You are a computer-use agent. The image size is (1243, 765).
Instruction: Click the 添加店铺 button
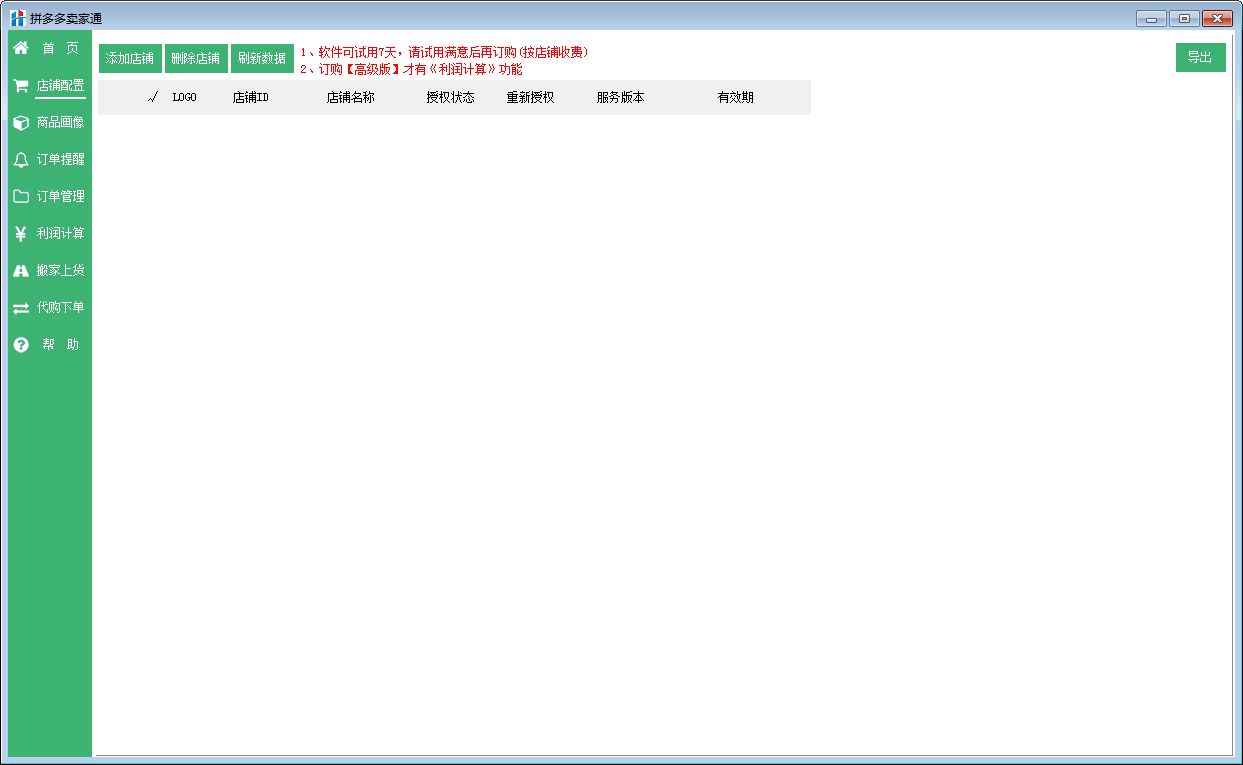pos(130,58)
